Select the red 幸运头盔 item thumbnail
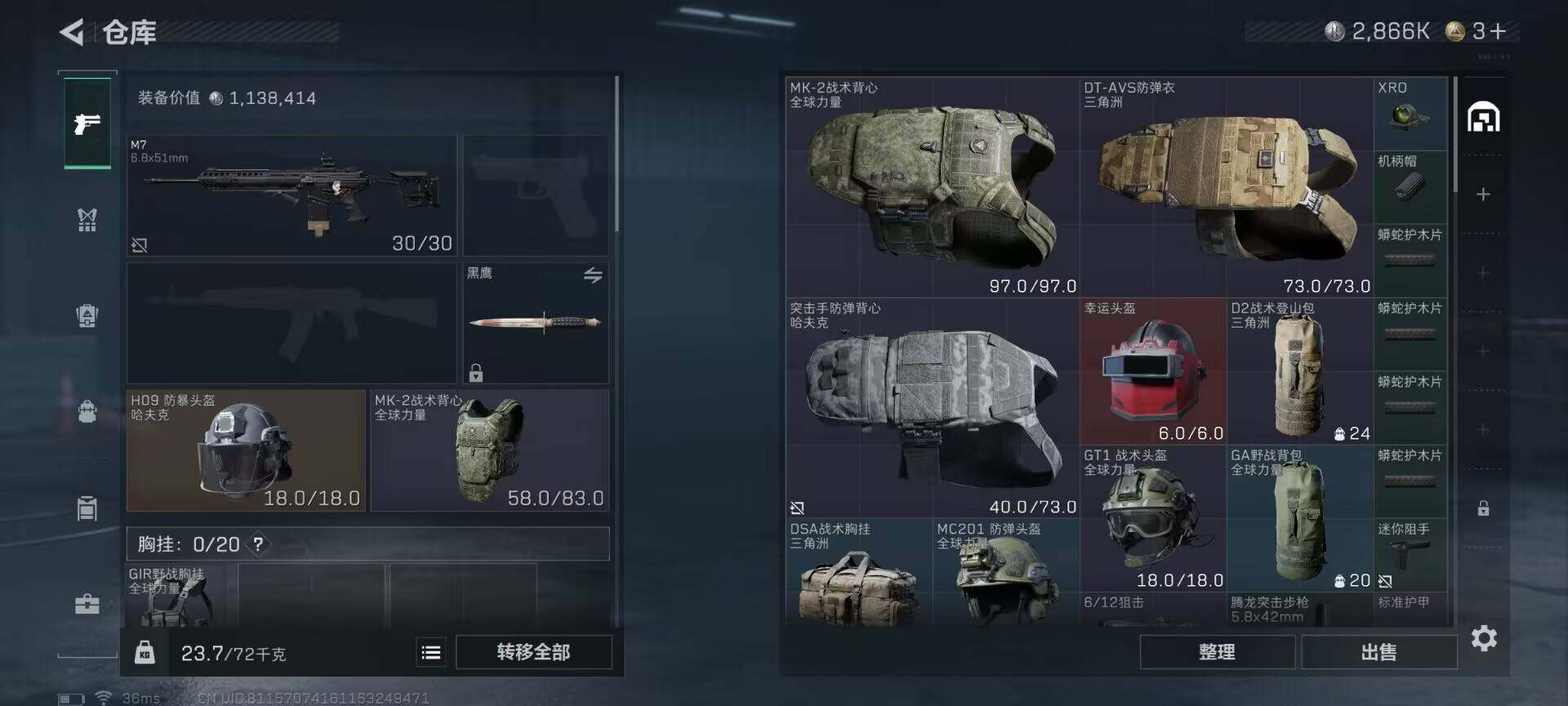The image size is (1568, 706). (x=1152, y=371)
